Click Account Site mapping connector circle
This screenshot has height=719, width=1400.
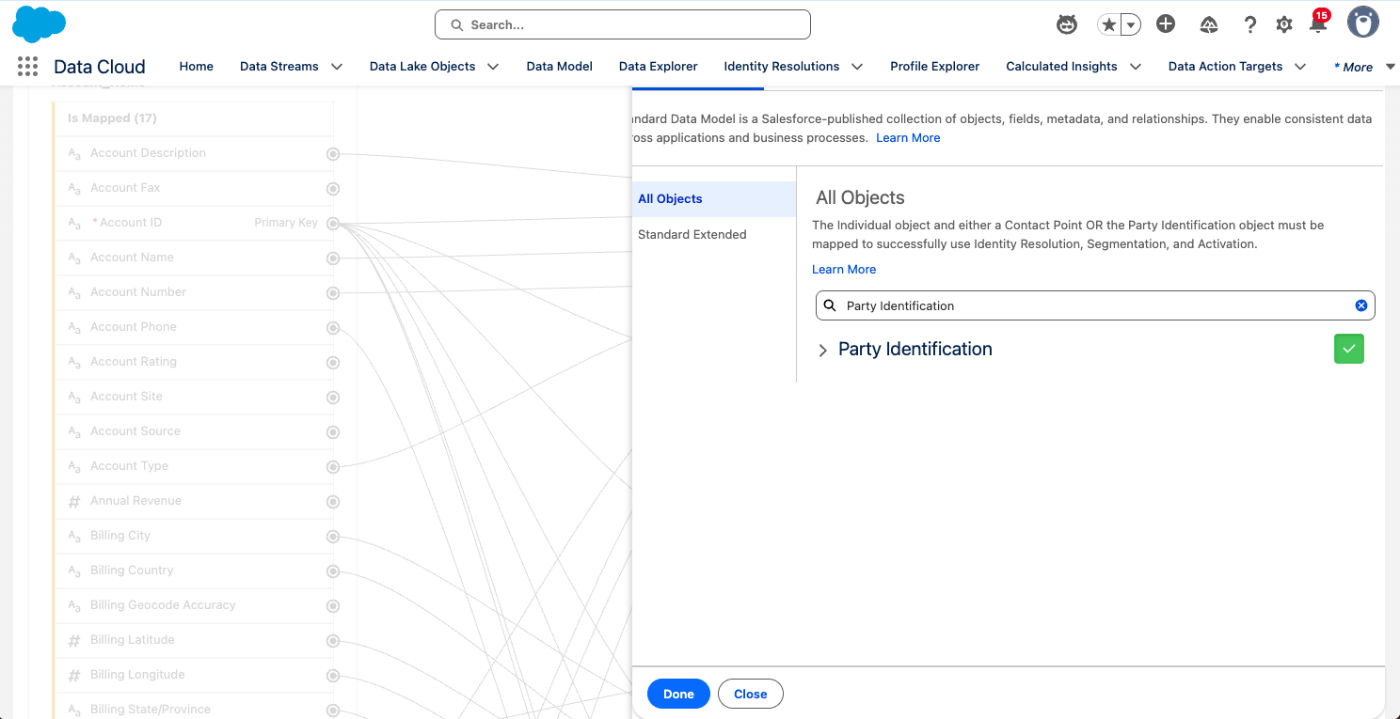tap(333, 398)
